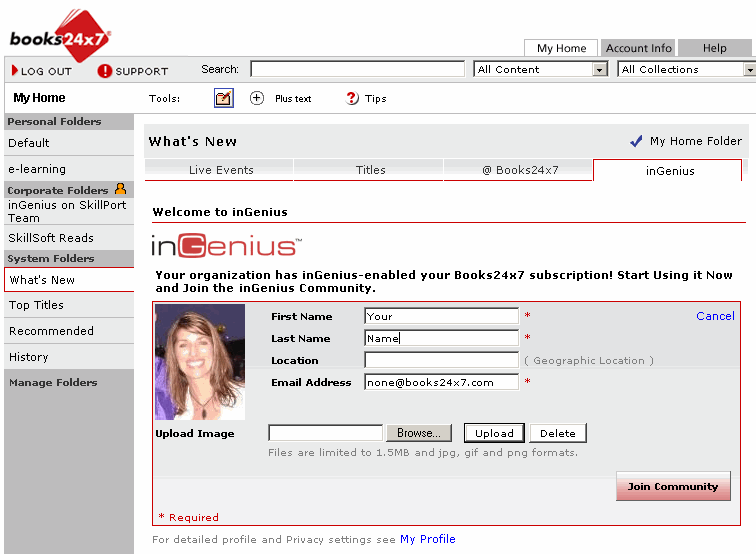This screenshot has height=554, width=756.
Task: Click the red Support exclamation icon
Action: point(104,71)
